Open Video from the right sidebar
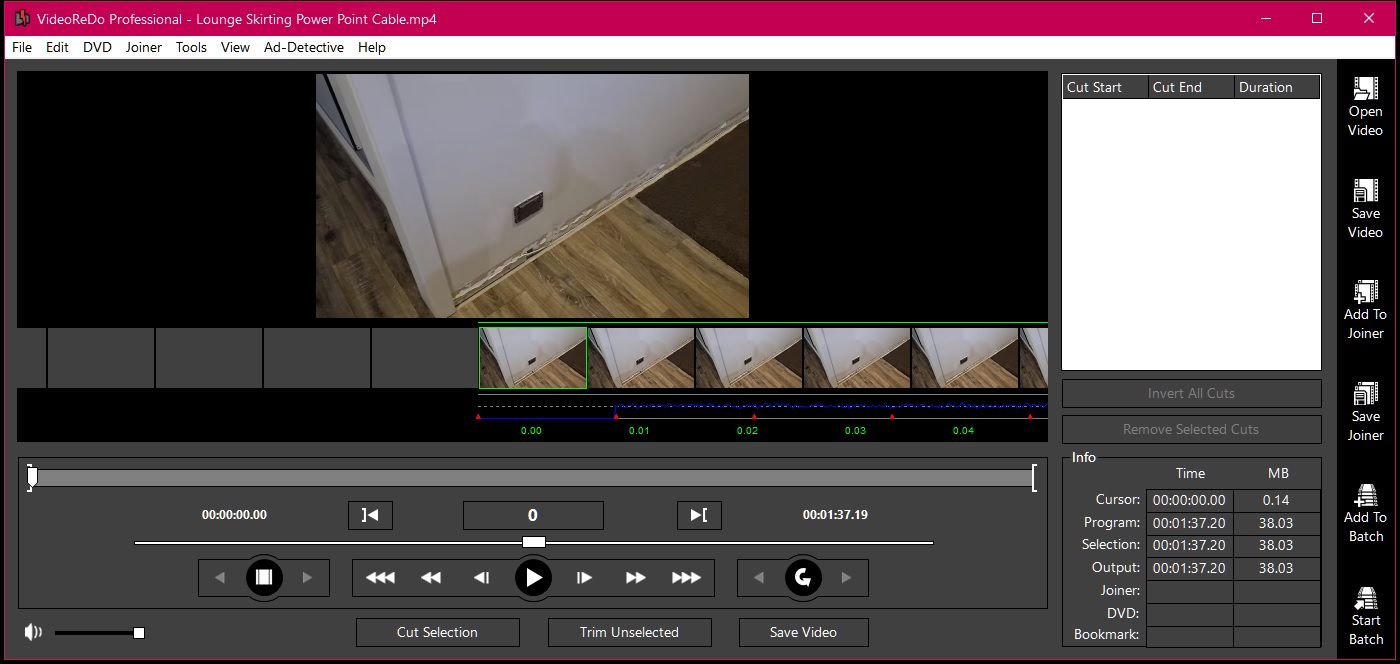Screen dimensions: 1400x664 pos(1365,107)
